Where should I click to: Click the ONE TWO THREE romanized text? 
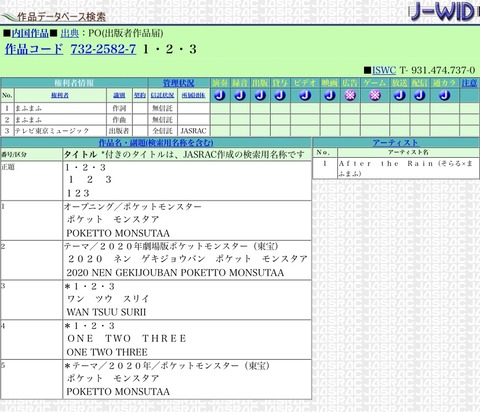pyautogui.click(x=107, y=352)
